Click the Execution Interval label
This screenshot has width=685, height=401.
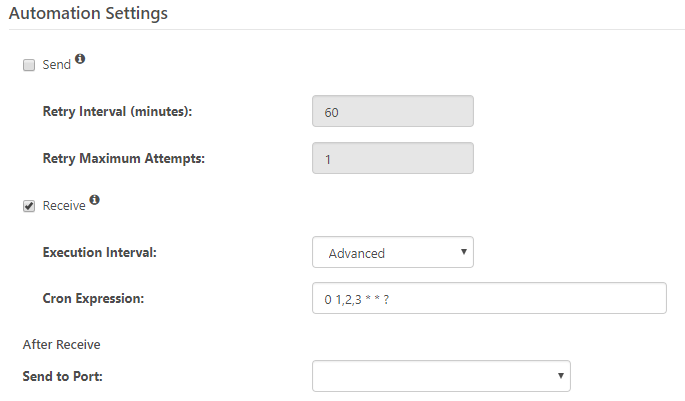pos(100,252)
